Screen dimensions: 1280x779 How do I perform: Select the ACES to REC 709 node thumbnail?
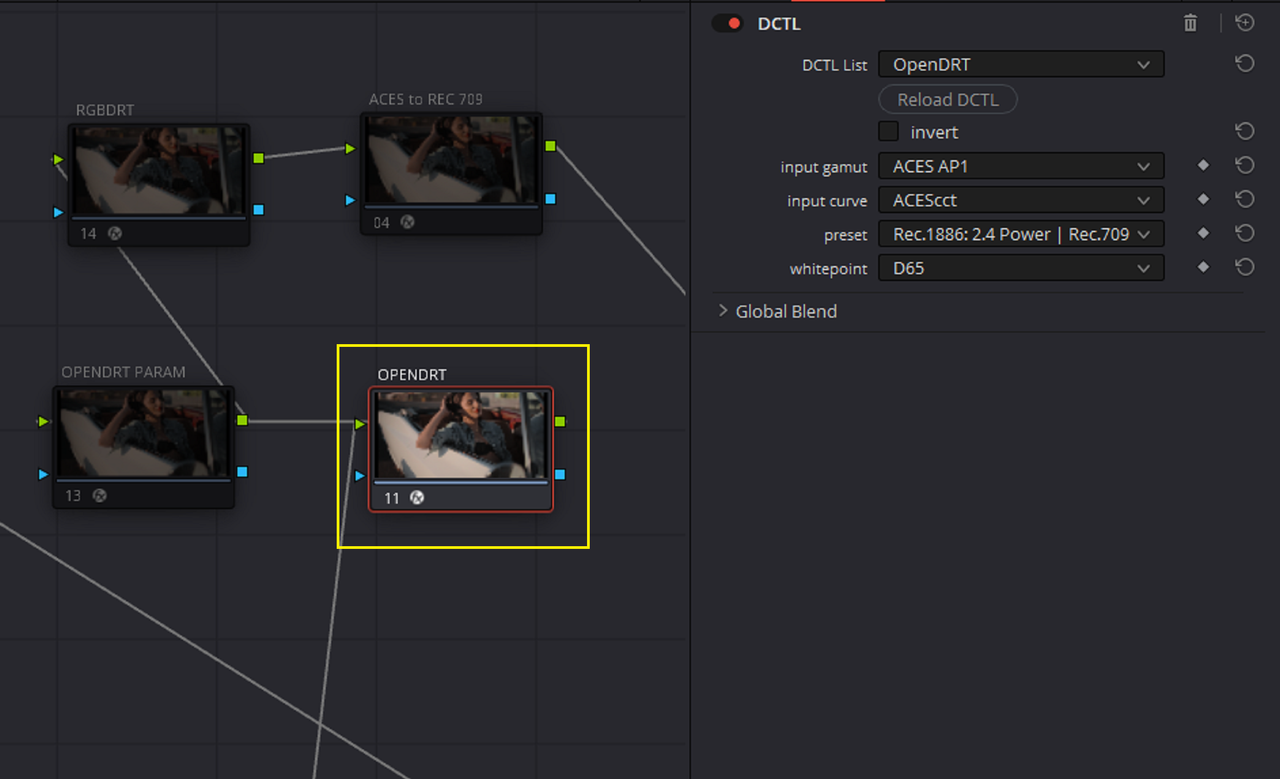(451, 160)
